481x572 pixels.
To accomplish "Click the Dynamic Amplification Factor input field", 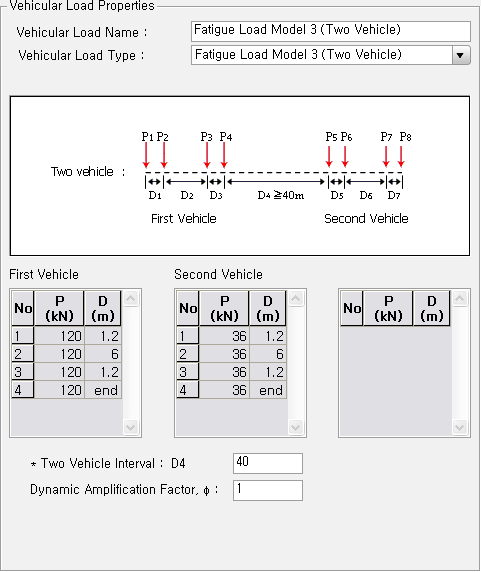I will (x=268, y=490).
